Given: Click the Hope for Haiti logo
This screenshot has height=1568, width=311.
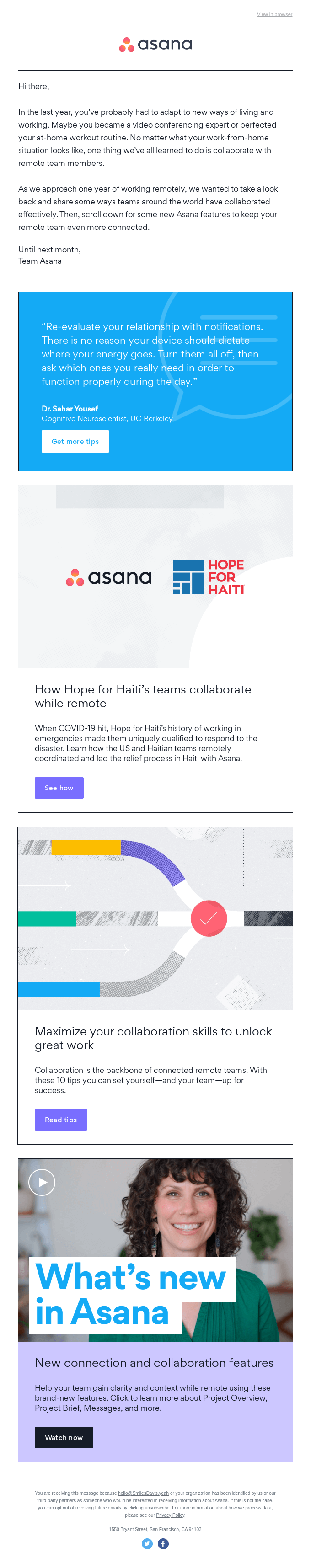Looking at the screenshot, I should click(208, 576).
